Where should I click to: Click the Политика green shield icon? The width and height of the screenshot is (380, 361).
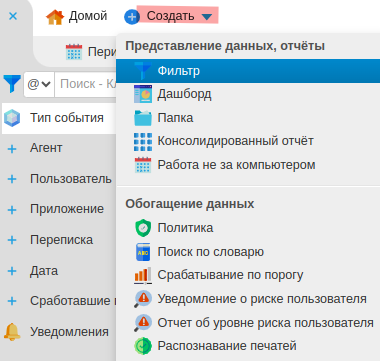pyautogui.click(x=143, y=228)
